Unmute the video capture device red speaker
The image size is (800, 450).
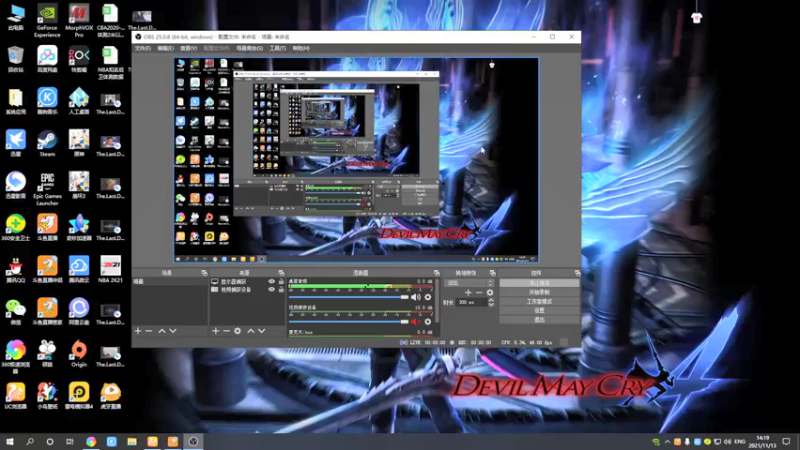click(x=415, y=322)
